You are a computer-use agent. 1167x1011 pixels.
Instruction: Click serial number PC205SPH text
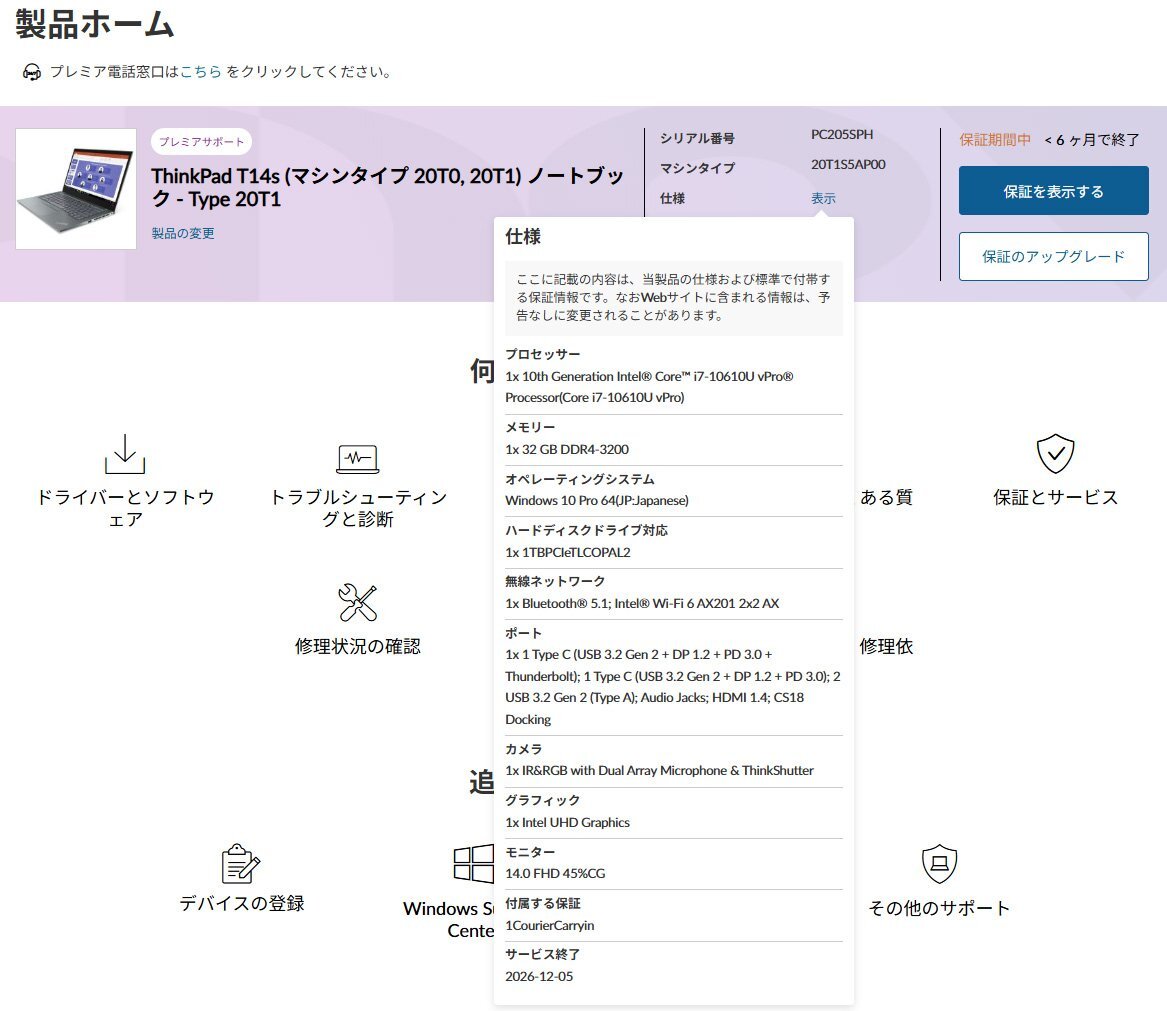[842, 135]
